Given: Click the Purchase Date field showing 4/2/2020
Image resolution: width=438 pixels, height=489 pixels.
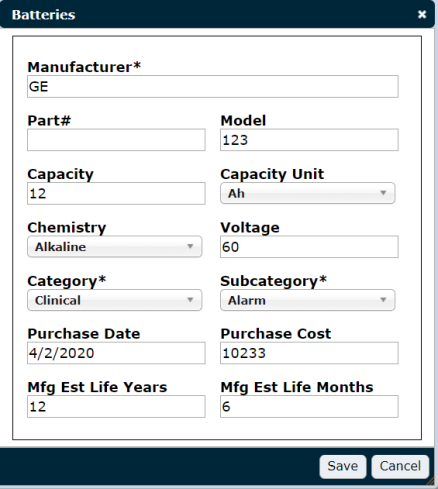Looking at the screenshot, I should (x=116, y=353).
